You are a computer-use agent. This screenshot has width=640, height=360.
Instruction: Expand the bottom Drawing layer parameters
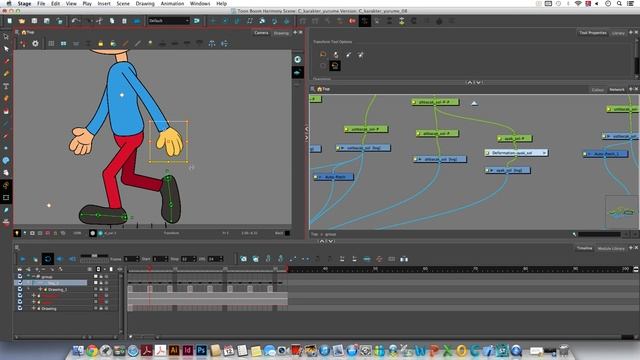point(34,309)
